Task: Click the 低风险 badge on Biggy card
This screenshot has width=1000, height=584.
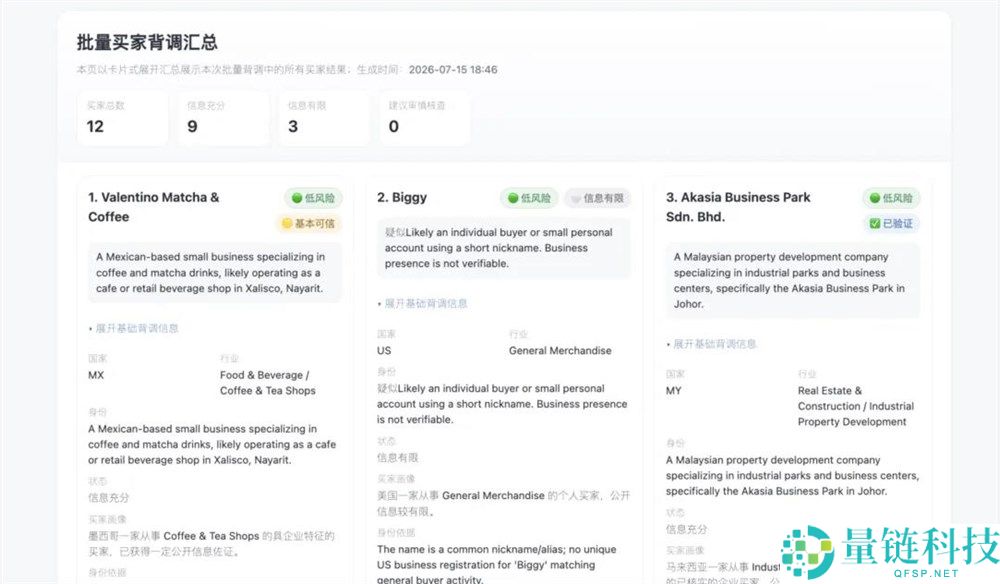Action: [x=529, y=198]
